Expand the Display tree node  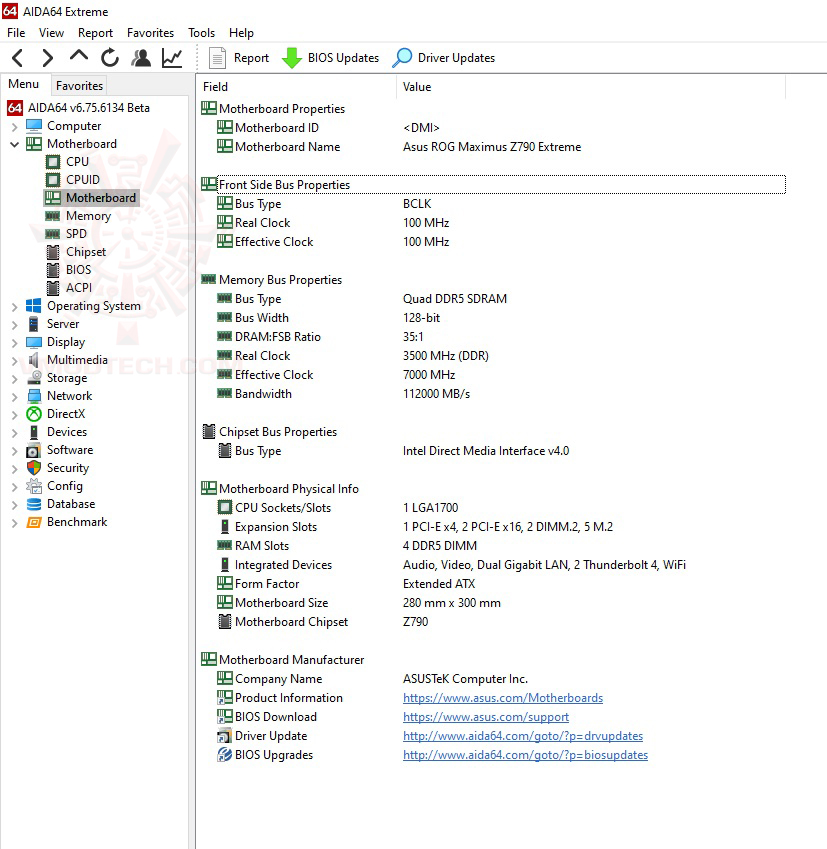tap(15, 343)
